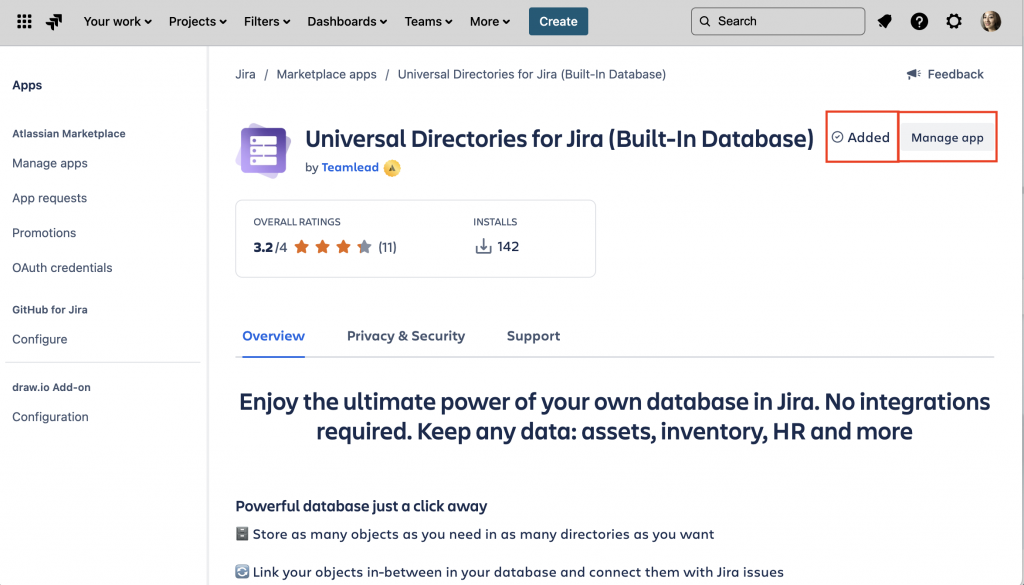Expand the Teams dropdown
The width and height of the screenshot is (1024, 585).
click(428, 22)
